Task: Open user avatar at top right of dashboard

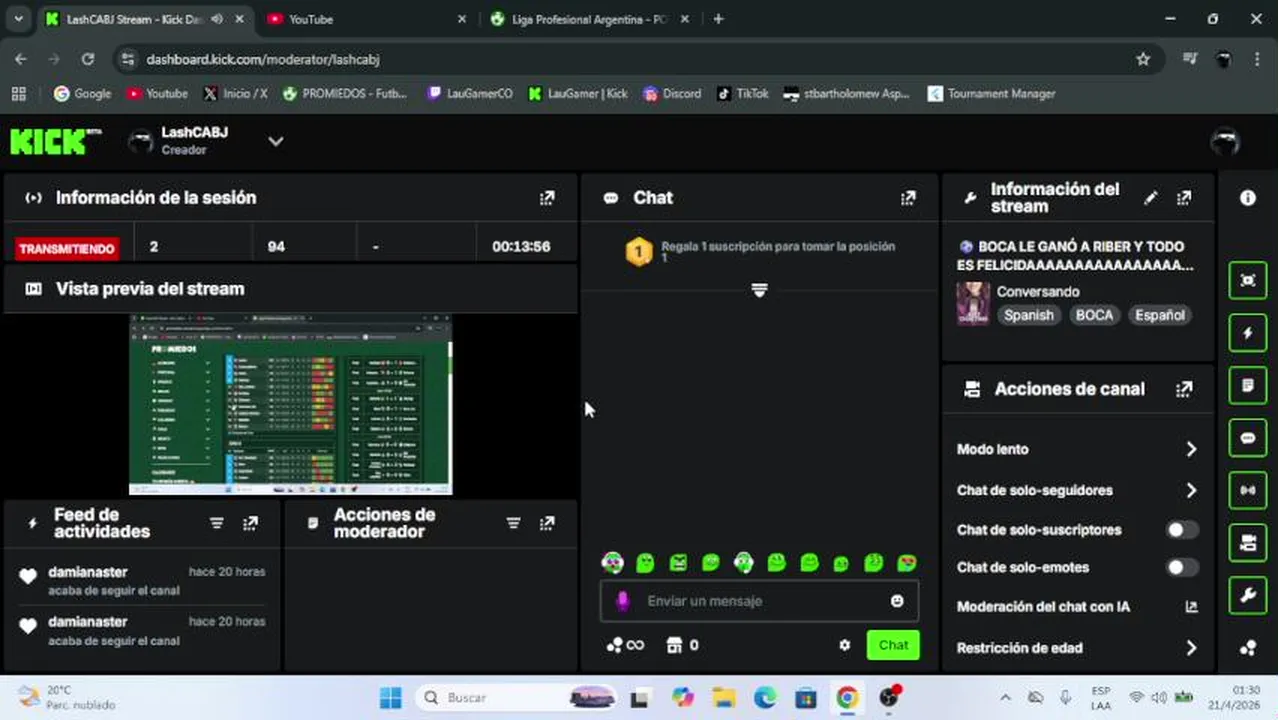Action: click(x=1225, y=142)
